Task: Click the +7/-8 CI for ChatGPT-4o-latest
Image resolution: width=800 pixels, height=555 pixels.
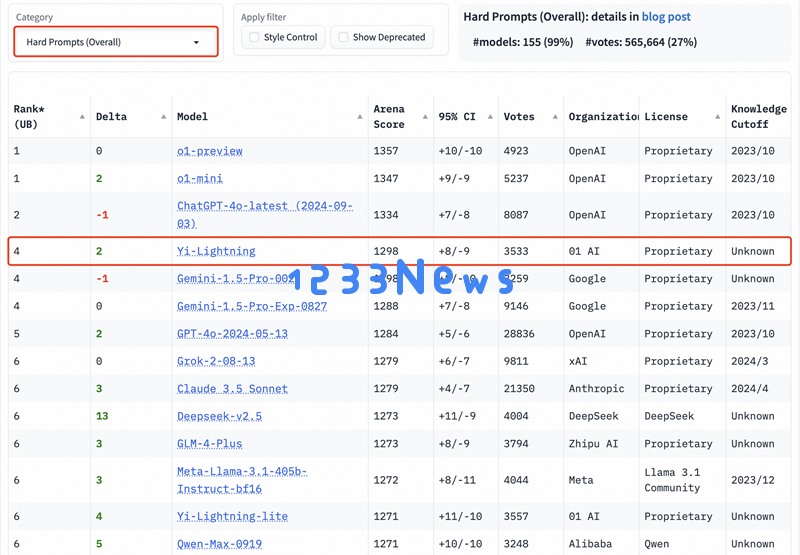Action: (454, 215)
